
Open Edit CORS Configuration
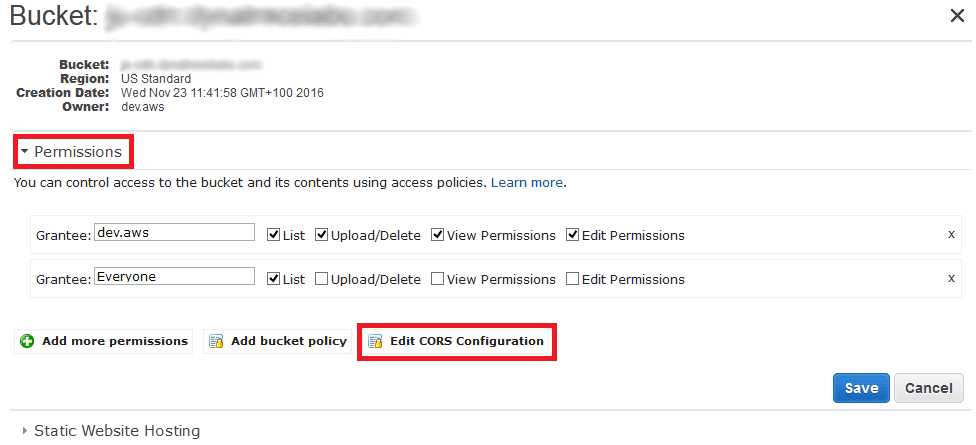click(x=457, y=342)
